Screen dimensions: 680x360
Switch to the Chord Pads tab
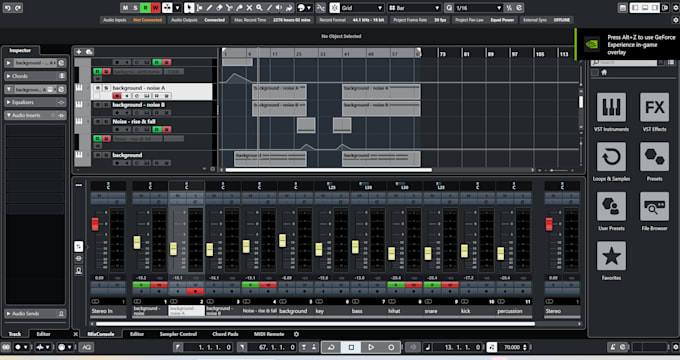(225, 334)
